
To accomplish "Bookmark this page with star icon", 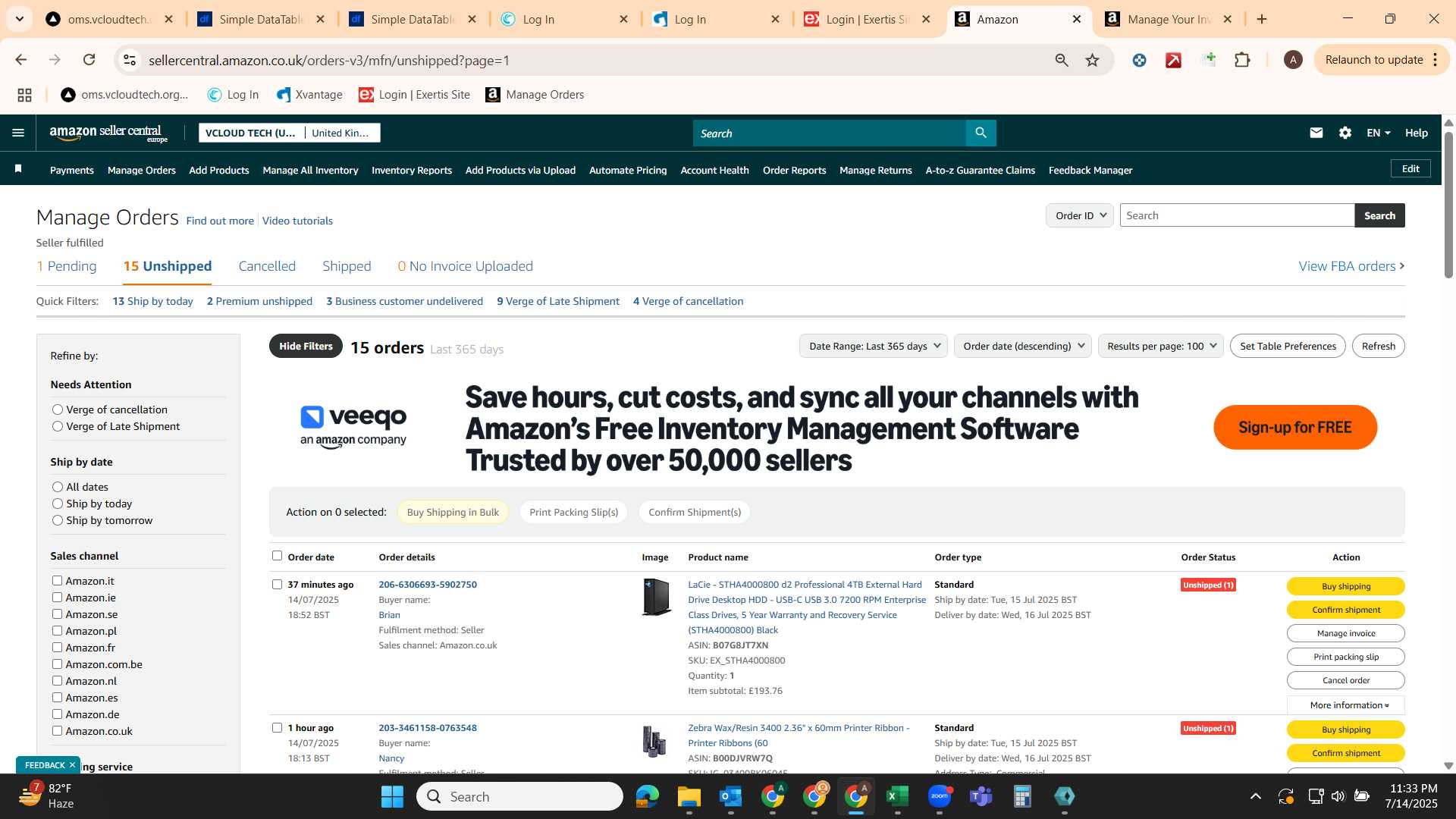I will pos(1092,60).
